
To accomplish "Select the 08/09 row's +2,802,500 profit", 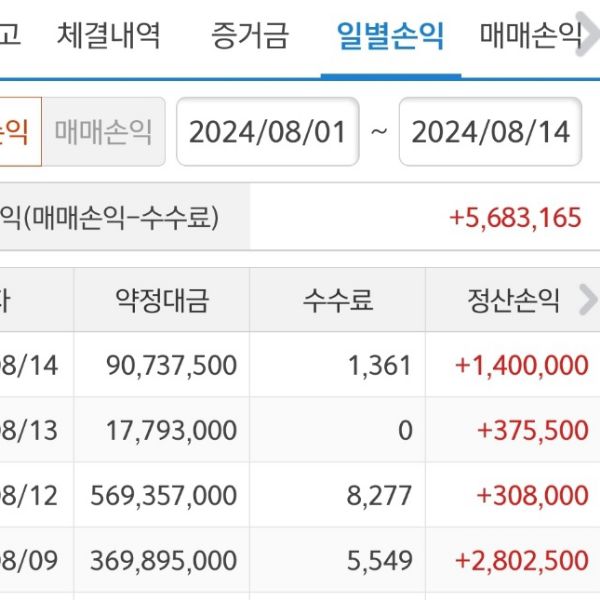I will [521, 560].
